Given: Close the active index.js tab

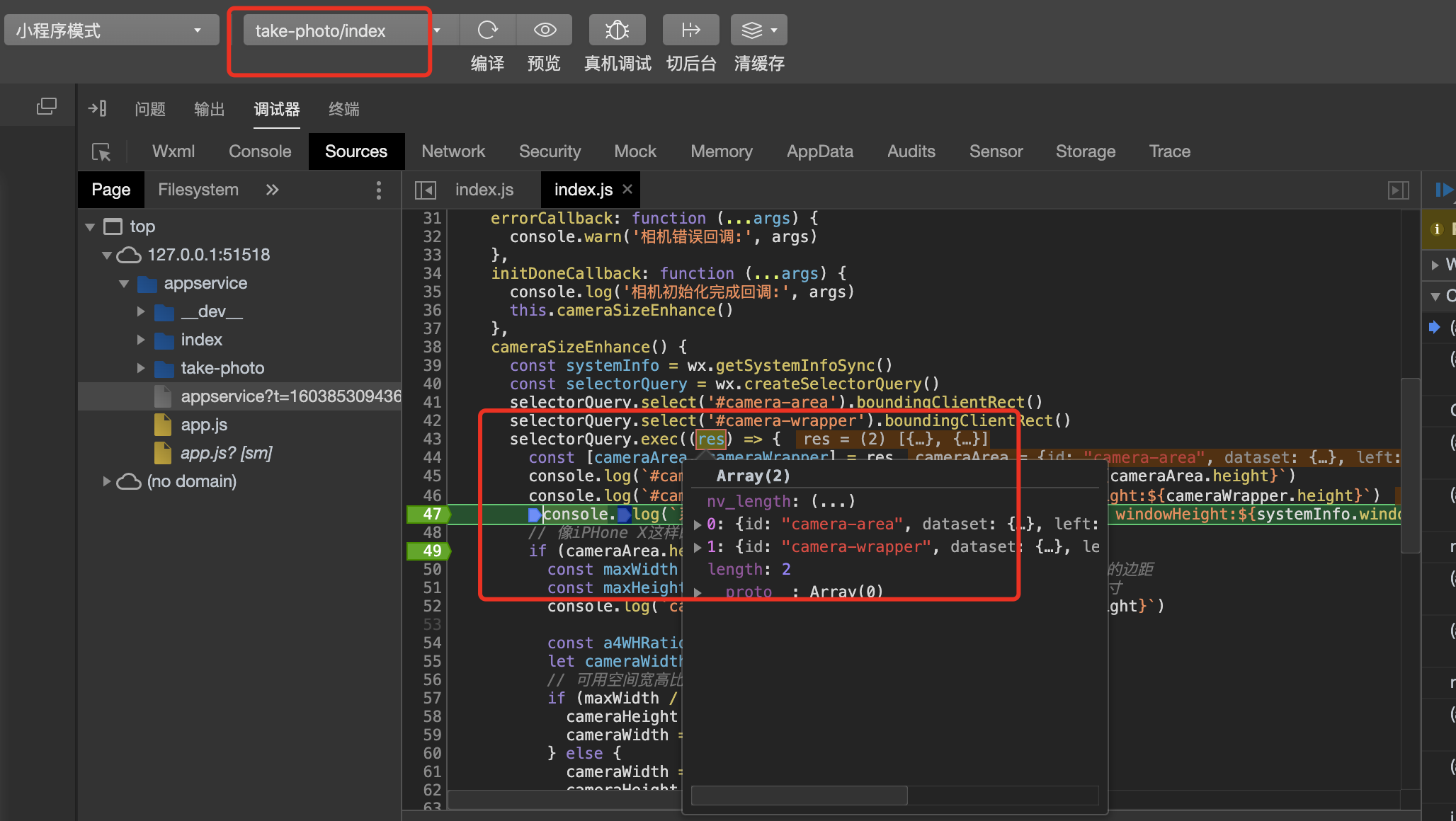Looking at the screenshot, I should click(627, 189).
